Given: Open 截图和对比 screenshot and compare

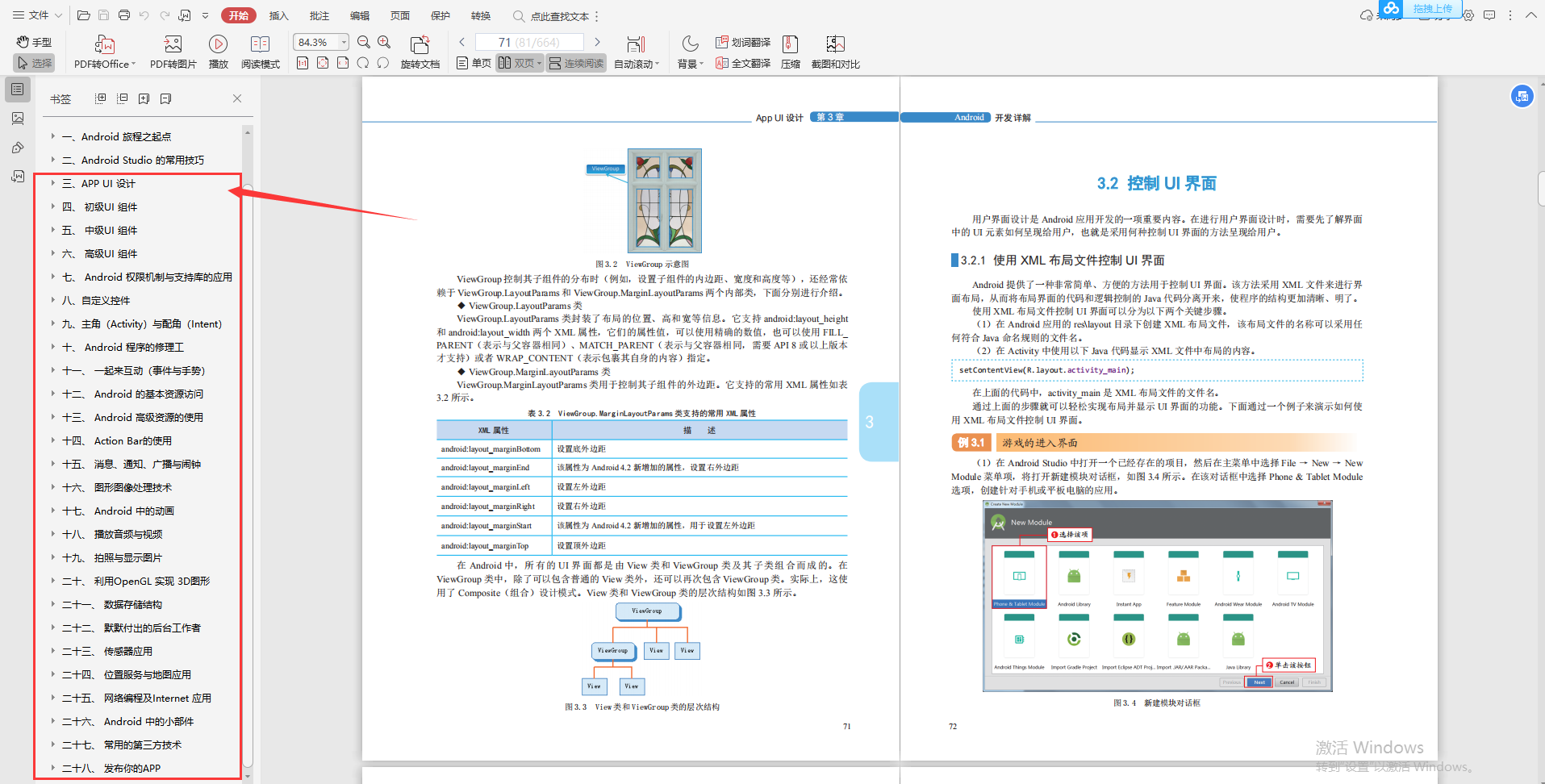Looking at the screenshot, I should [x=835, y=52].
